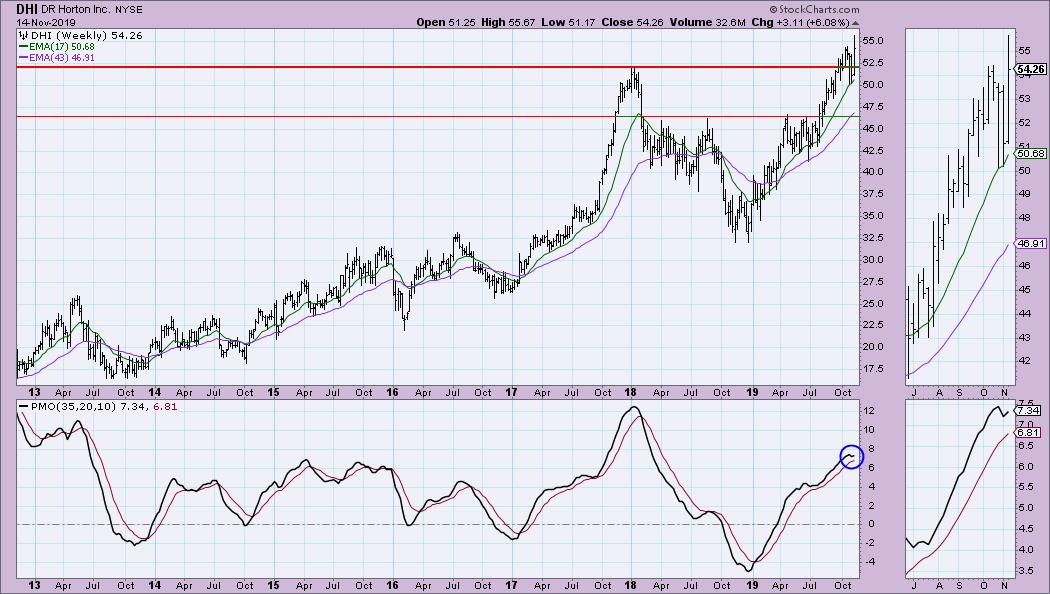Click the Volume 32.6M value in the header
Screen dimensions: 1050x594
point(708,22)
